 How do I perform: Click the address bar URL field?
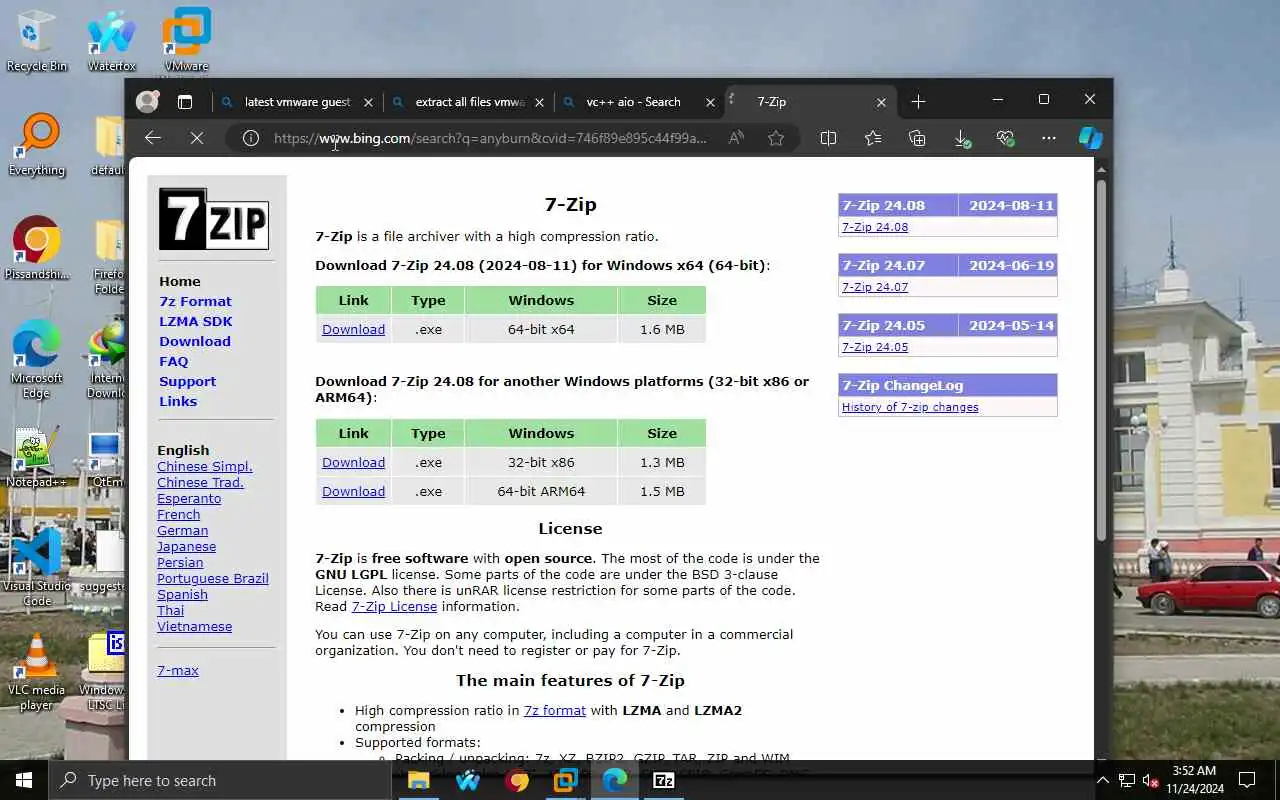point(490,138)
